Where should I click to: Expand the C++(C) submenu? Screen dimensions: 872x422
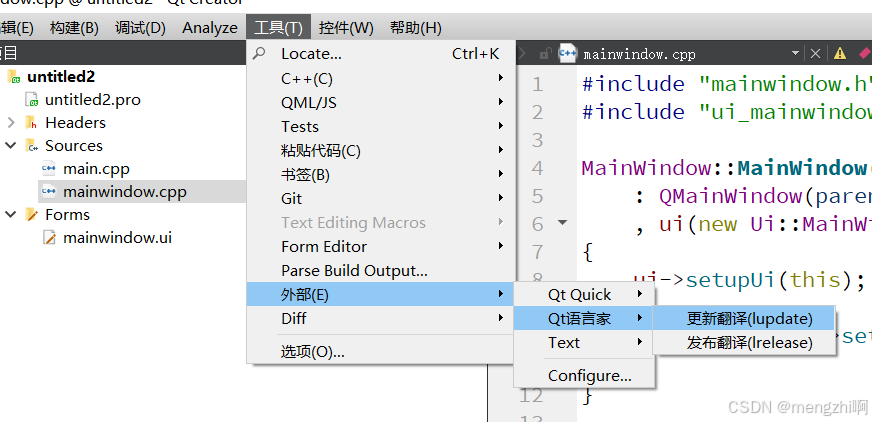[381, 78]
